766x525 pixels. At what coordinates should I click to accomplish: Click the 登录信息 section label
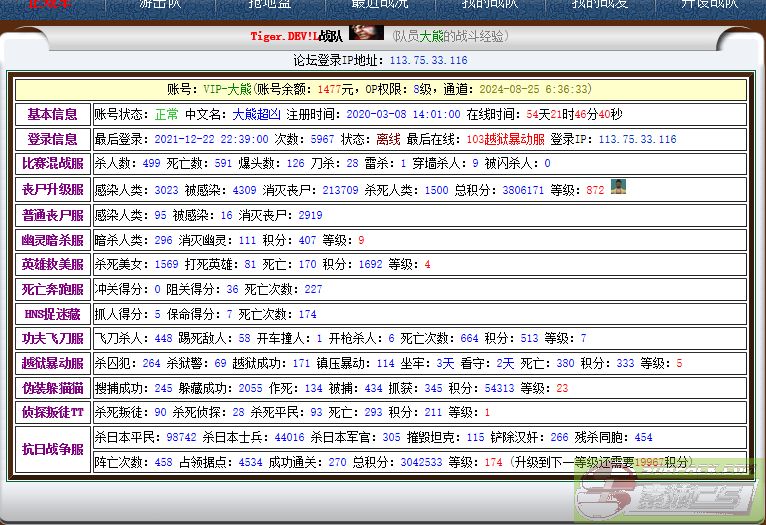[x=52, y=140]
